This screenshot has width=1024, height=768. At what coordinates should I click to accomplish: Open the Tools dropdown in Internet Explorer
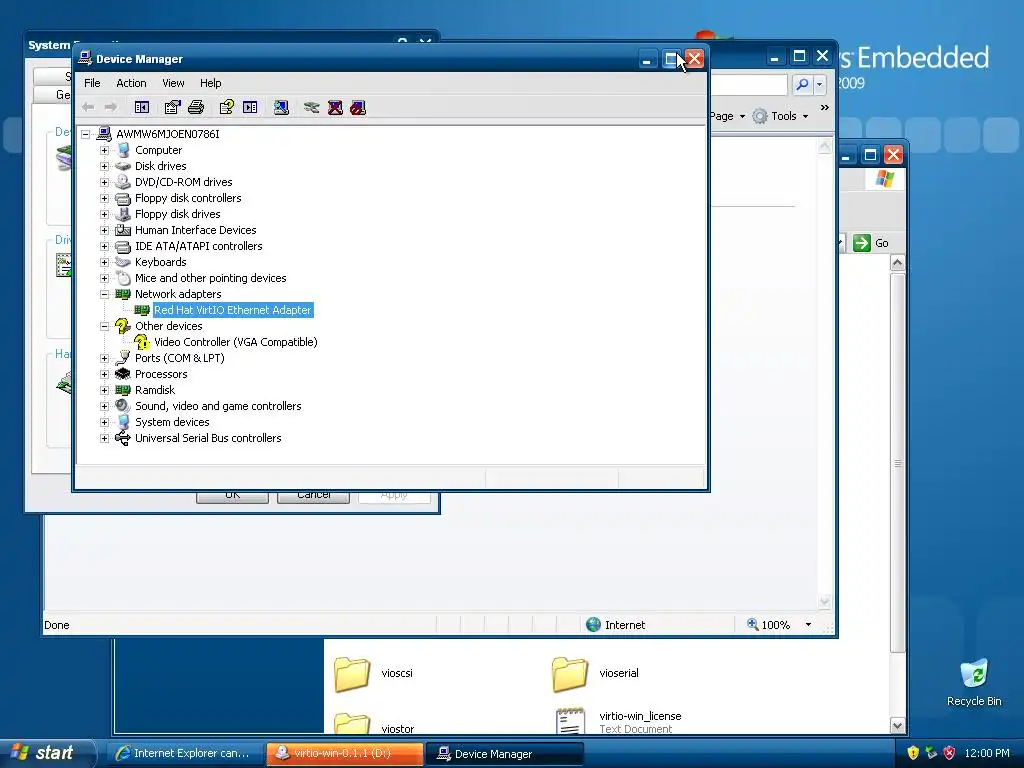[x=781, y=116]
